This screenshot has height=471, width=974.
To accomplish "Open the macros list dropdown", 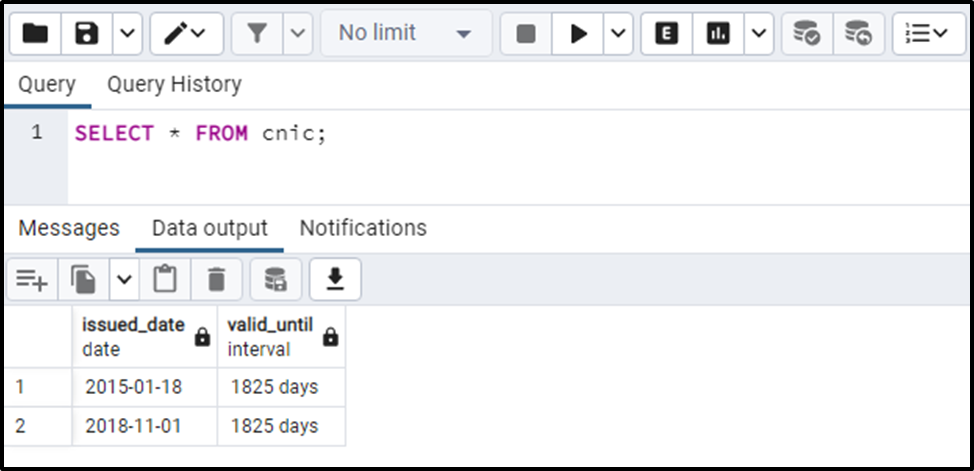I will click(929, 34).
